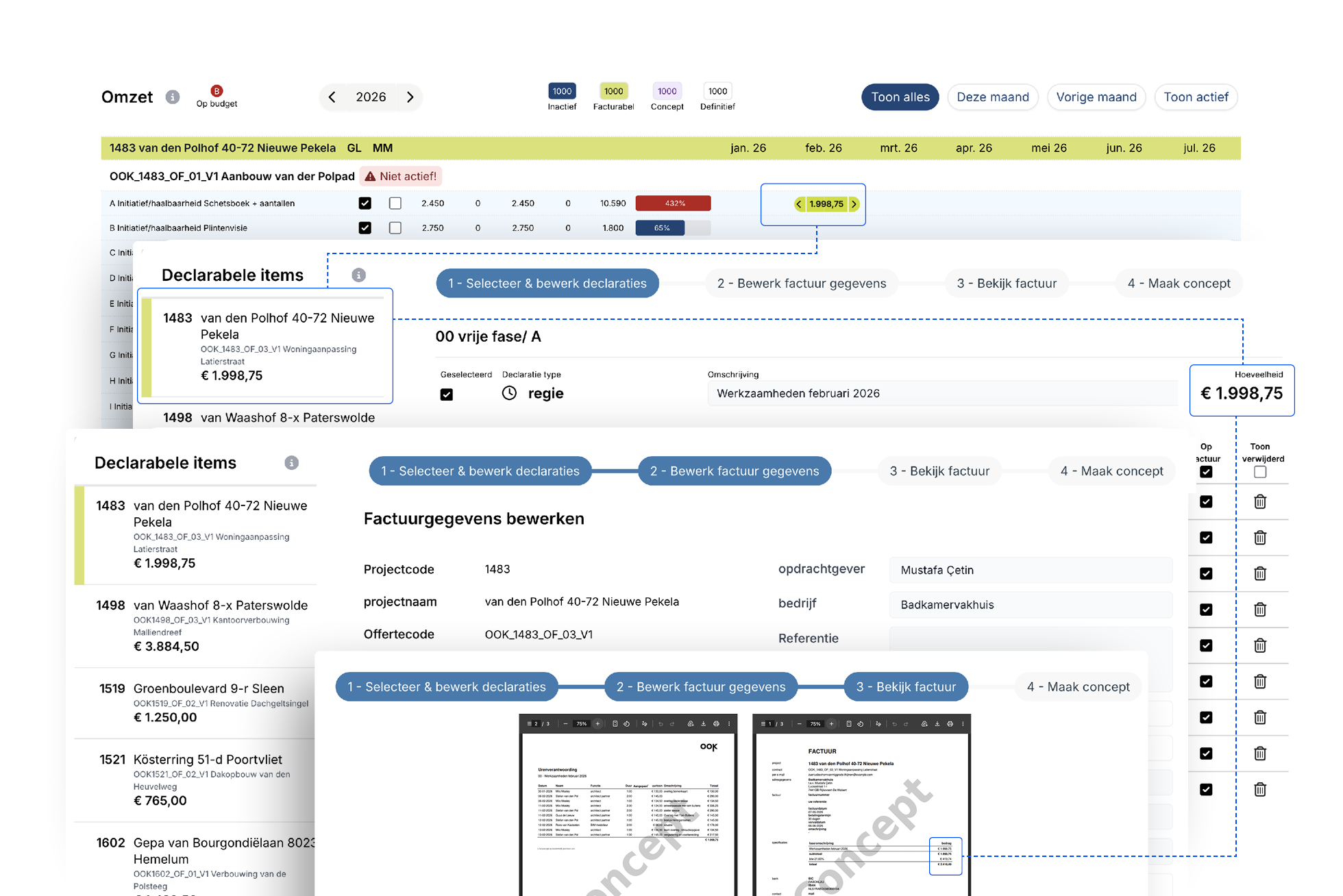1343x896 pixels.
Task: Select draw tool in Urenverantwoording PDF viewer
Action: 645,723
